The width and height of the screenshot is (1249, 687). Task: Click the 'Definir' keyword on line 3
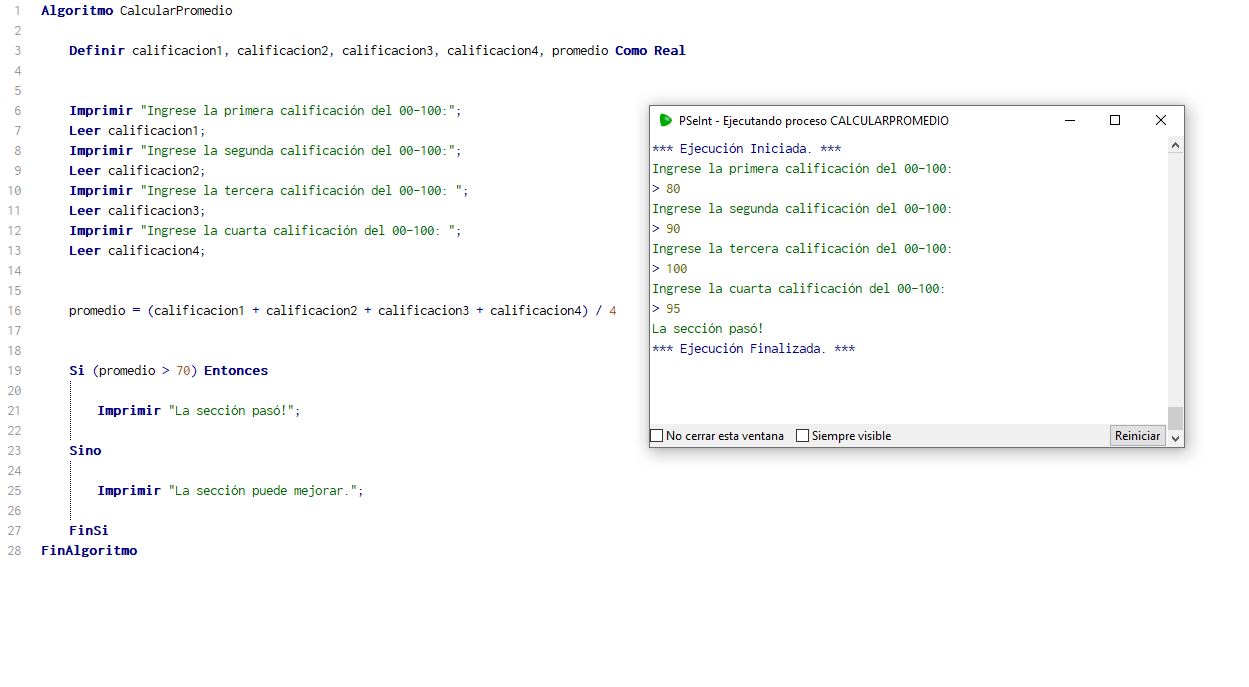pyautogui.click(x=97, y=51)
